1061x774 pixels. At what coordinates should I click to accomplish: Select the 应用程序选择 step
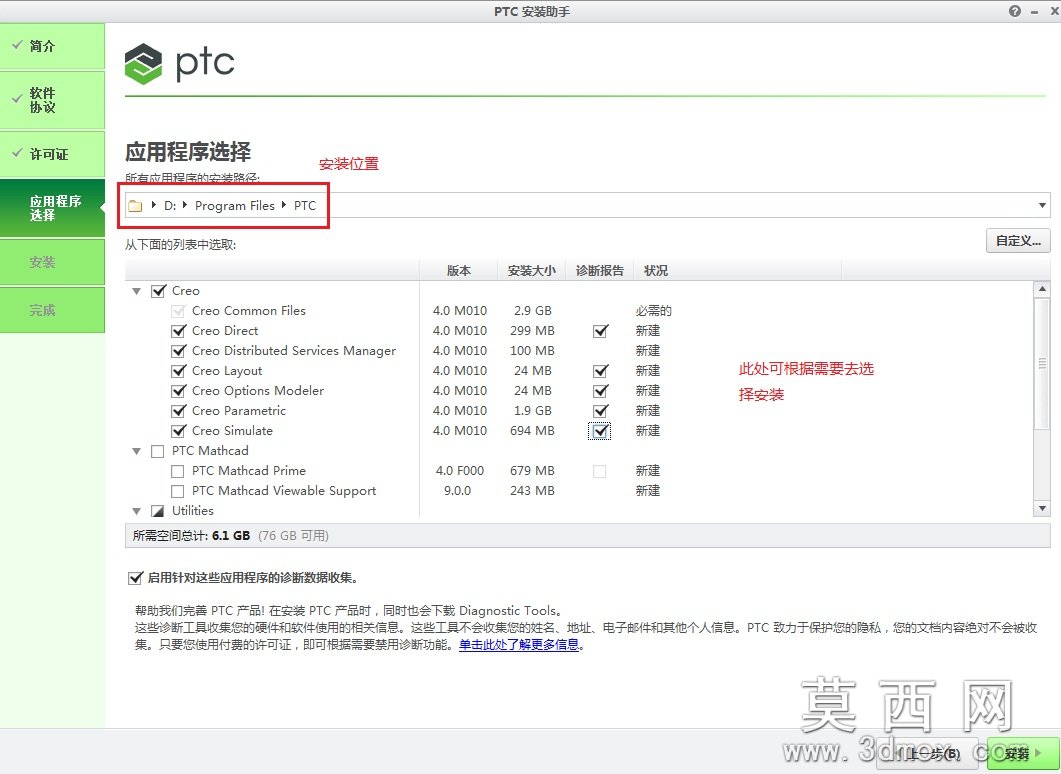[x=52, y=208]
